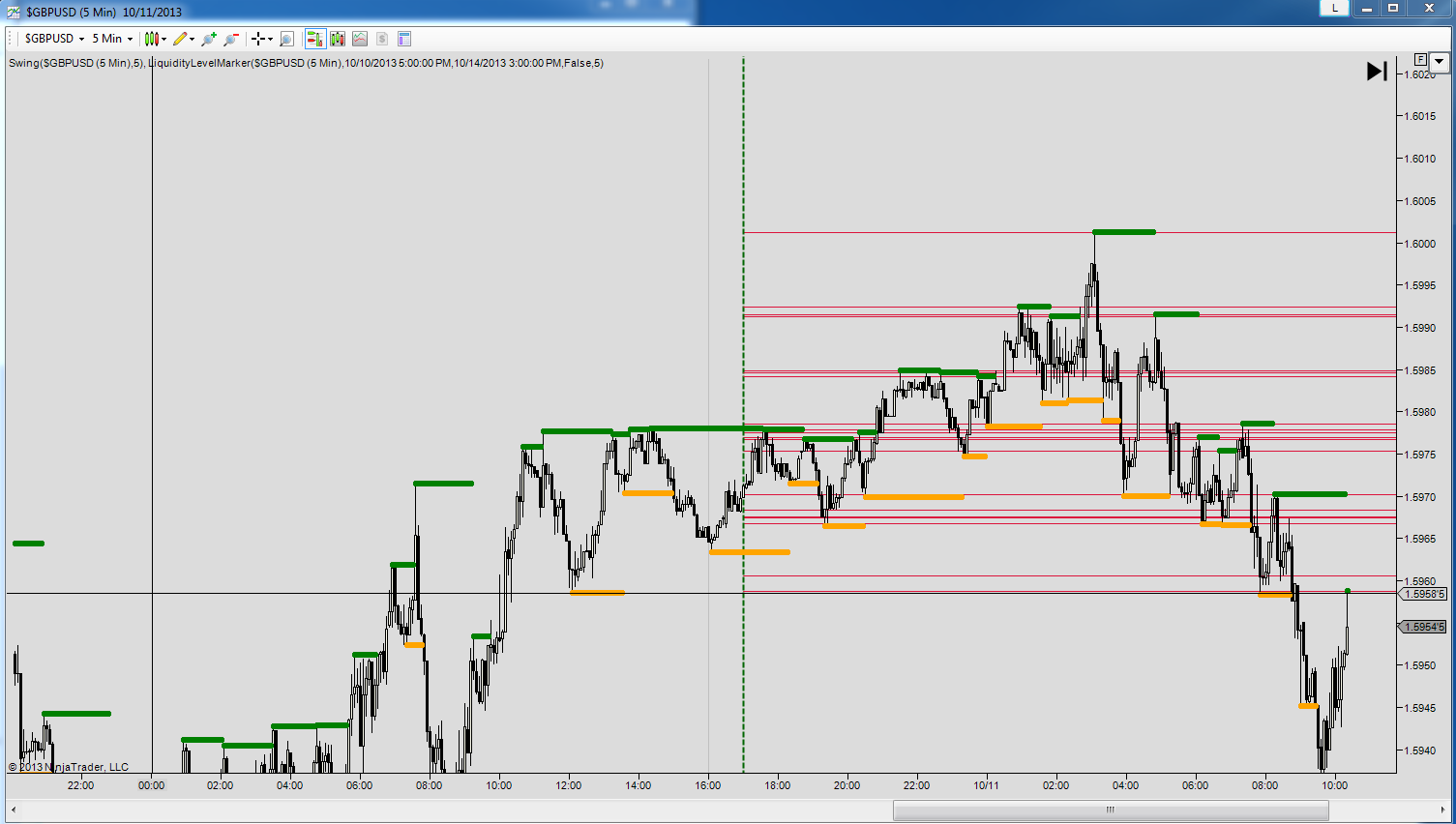This screenshot has height=824, width=1456.
Task: Click the chart window icon in title bar
Action: coord(13,12)
